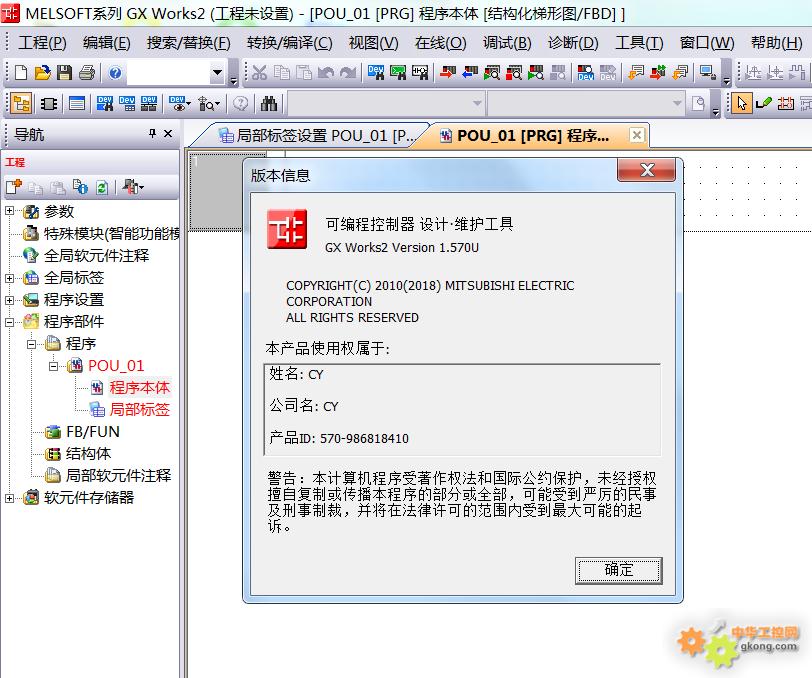Click 确定 in the 版本信息 dialog
Viewport: 812px width, 678px height.
point(619,570)
